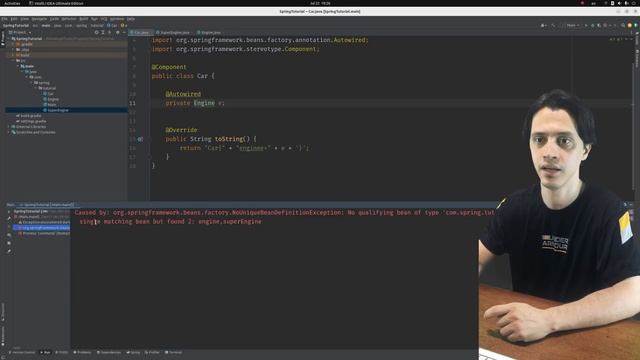Collapse all in Project panel header
The width and height of the screenshot is (640, 360).
109,32
